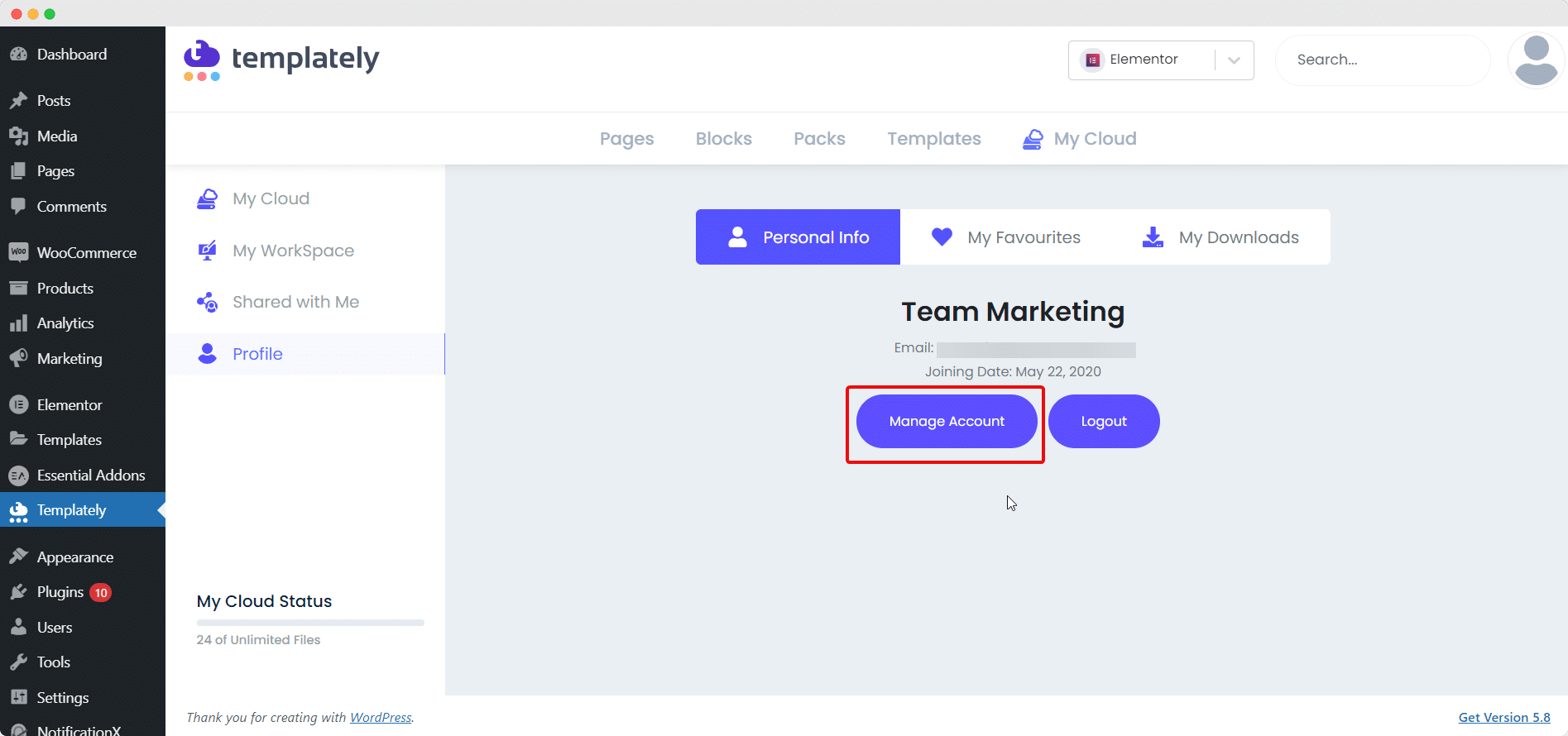Click the Tools wrench icon
1568x736 pixels.
(x=18, y=662)
